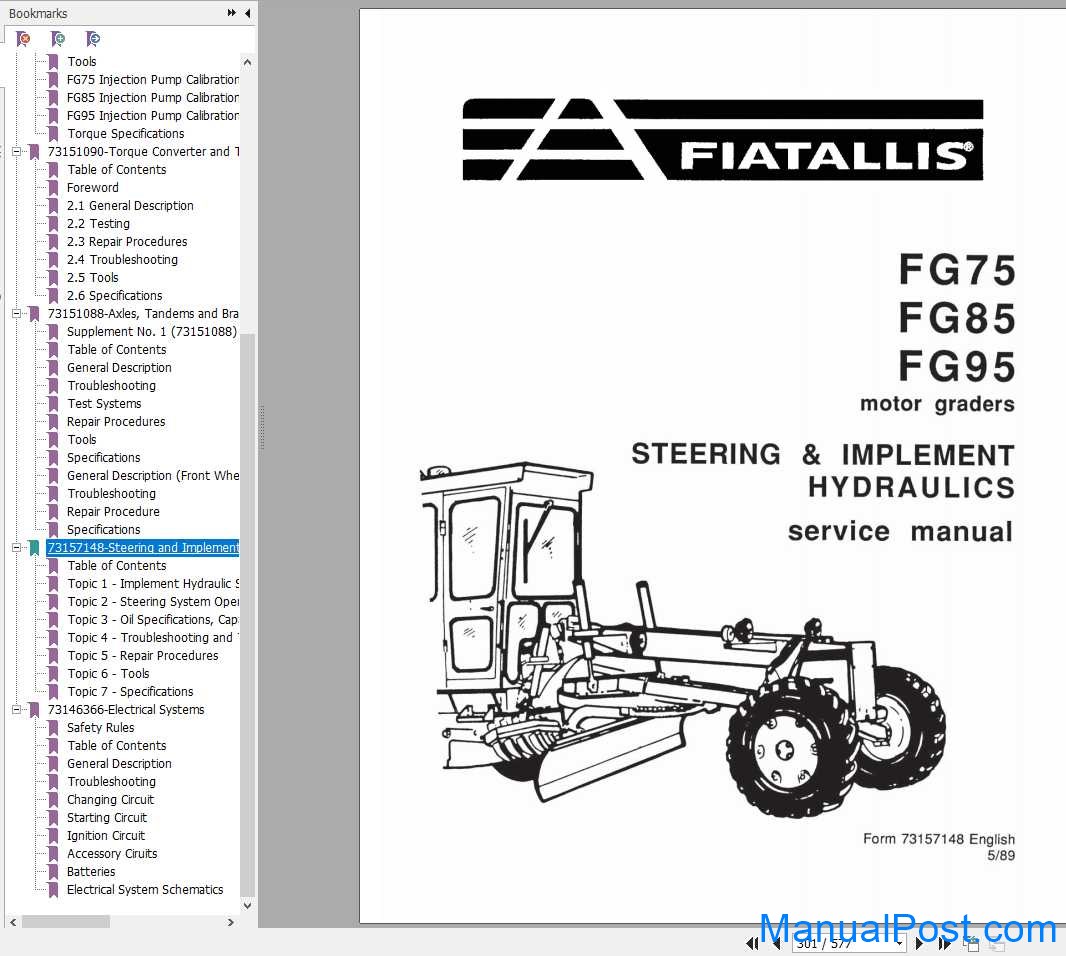
Task: Click bookmarks horizontal scrollbar right arrow
Action: (230, 922)
